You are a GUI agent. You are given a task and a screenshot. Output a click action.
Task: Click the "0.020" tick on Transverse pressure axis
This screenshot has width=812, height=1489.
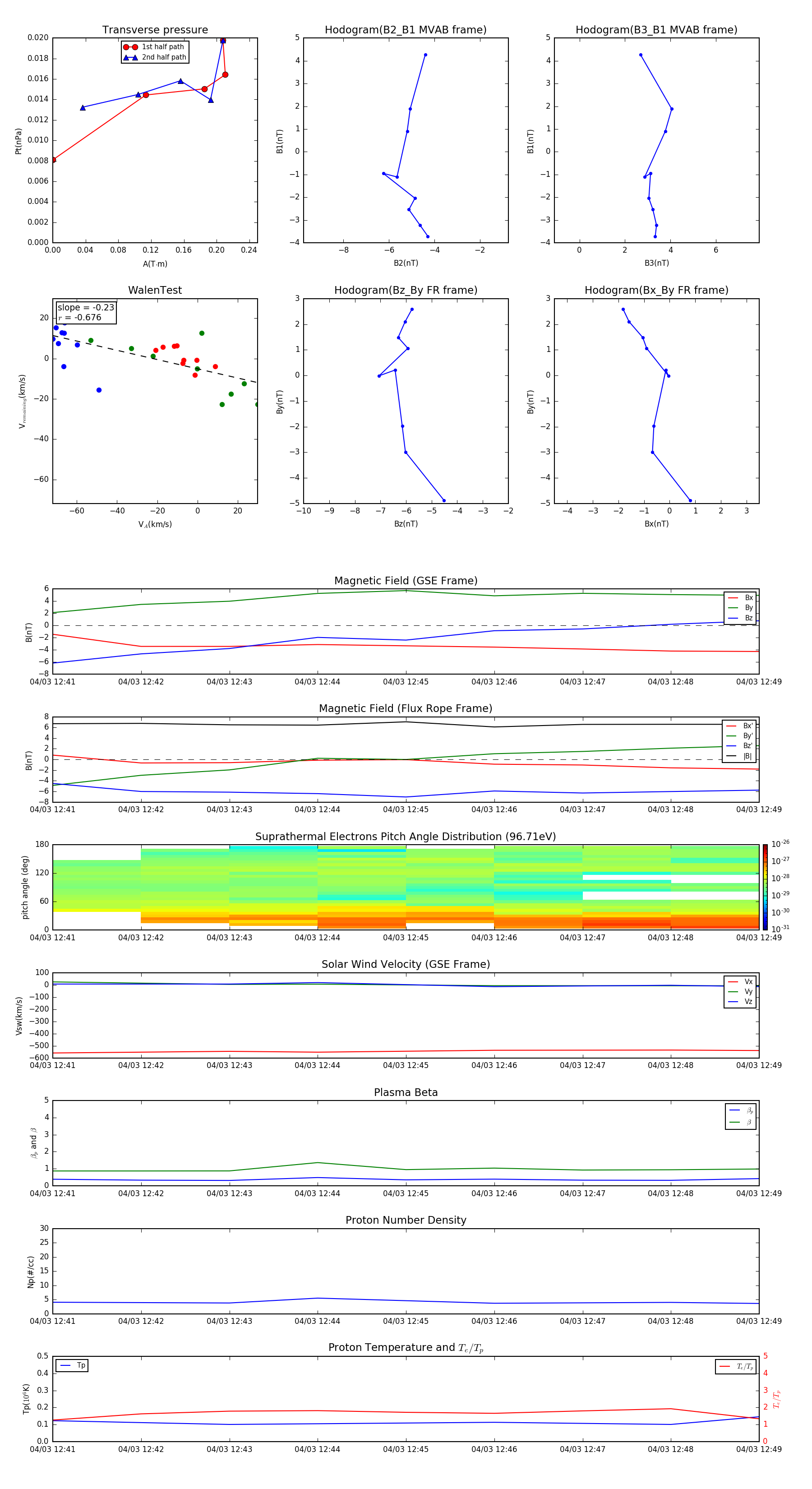38,37
